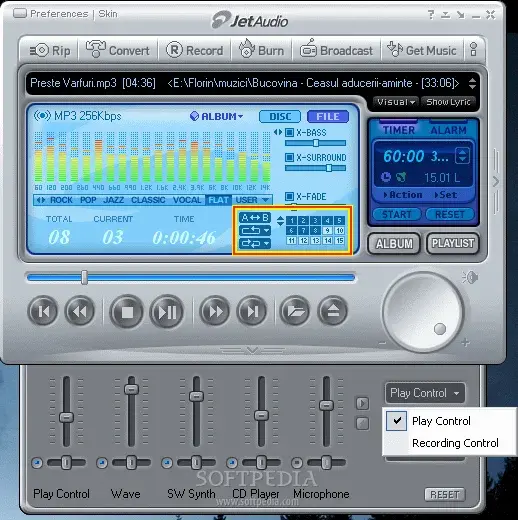Click the A-B repeat button
Screen dimensions: 518x520
(x=255, y=218)
